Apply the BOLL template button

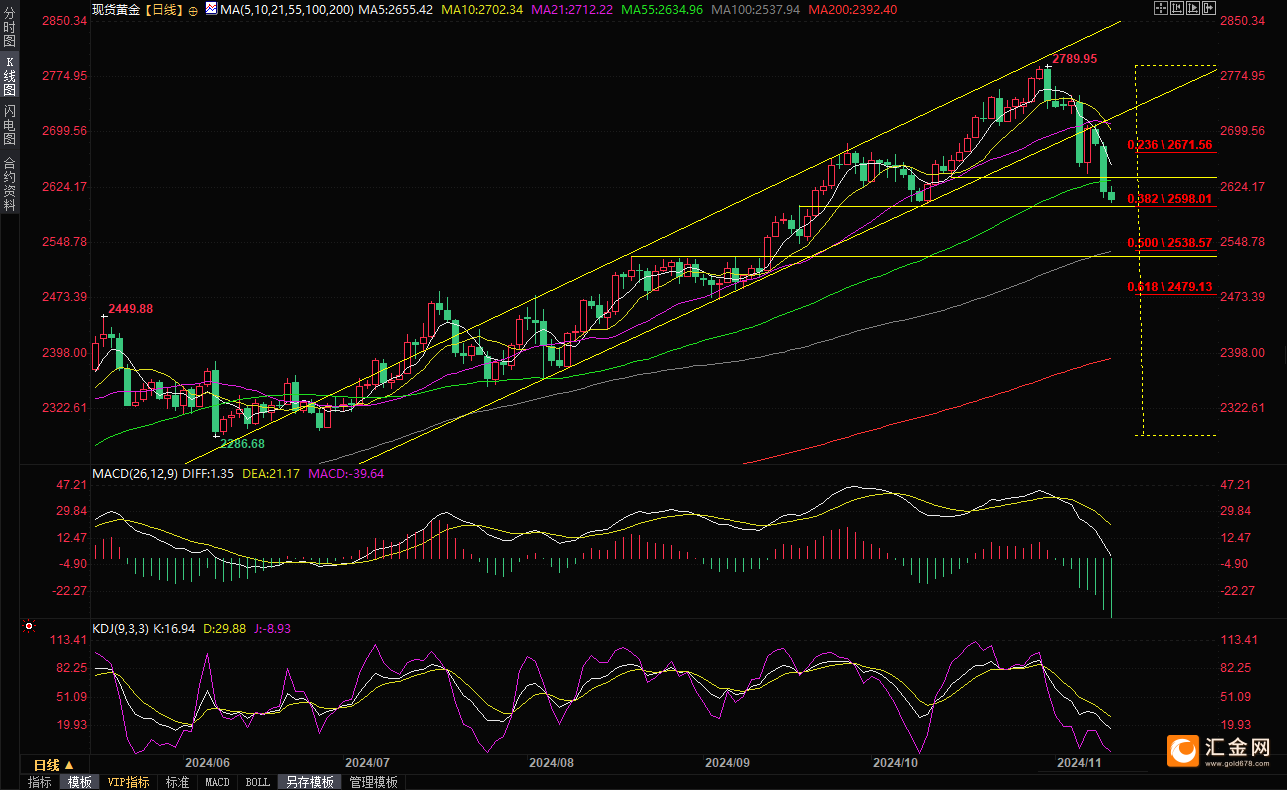point(257,782)
